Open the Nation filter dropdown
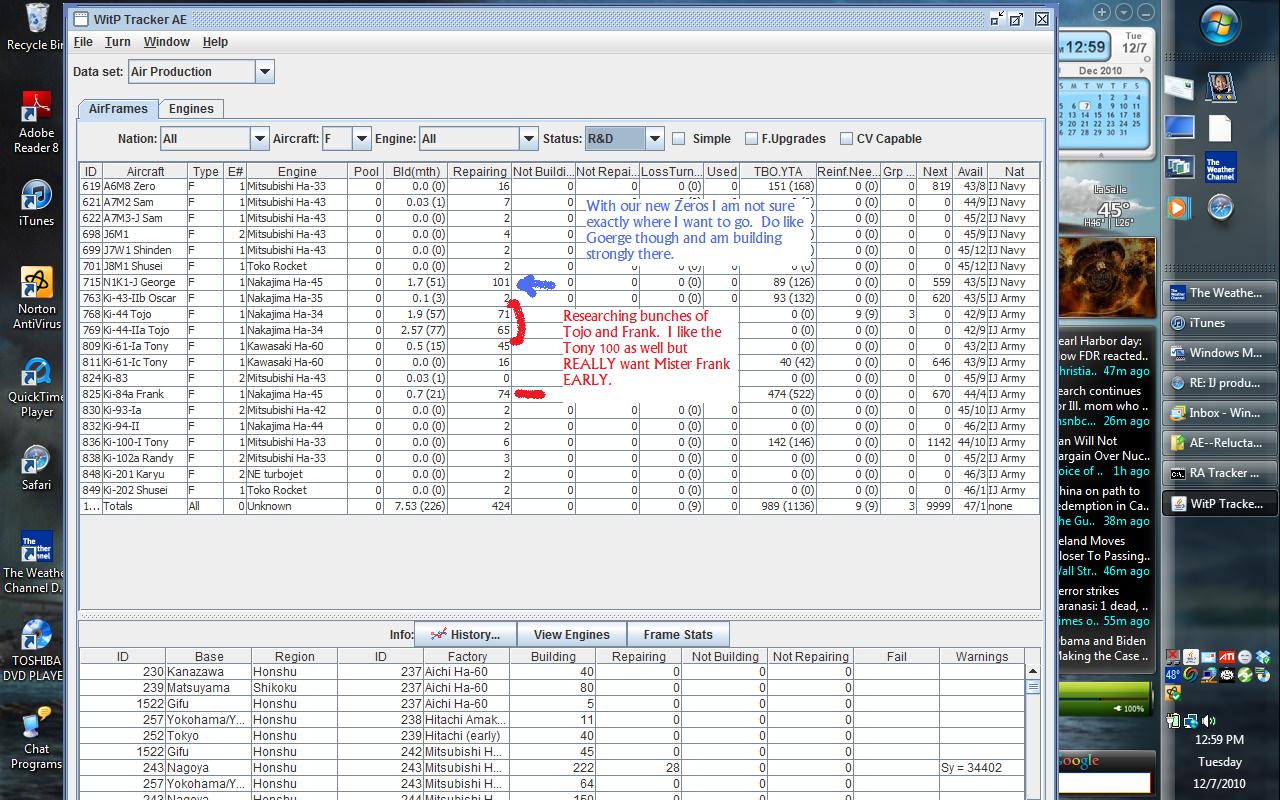 [259, 139]
